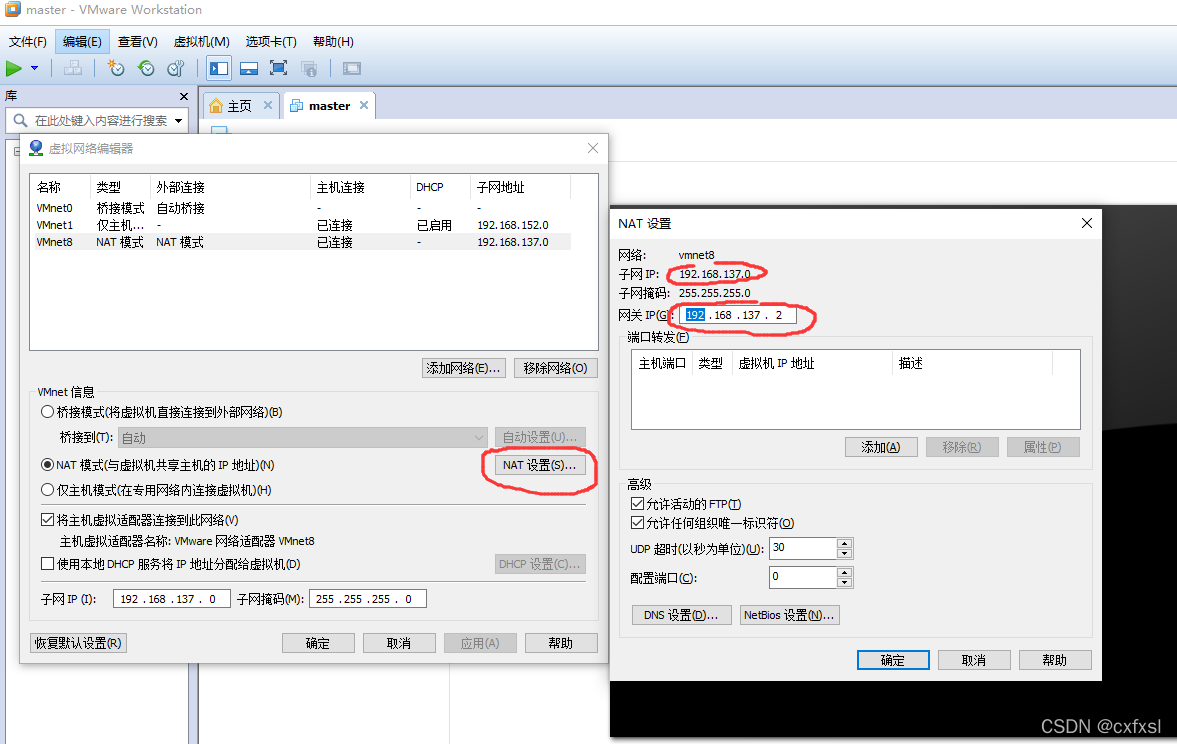
Task: Click 帮助 in the virtual network editor
Action: 561,643
